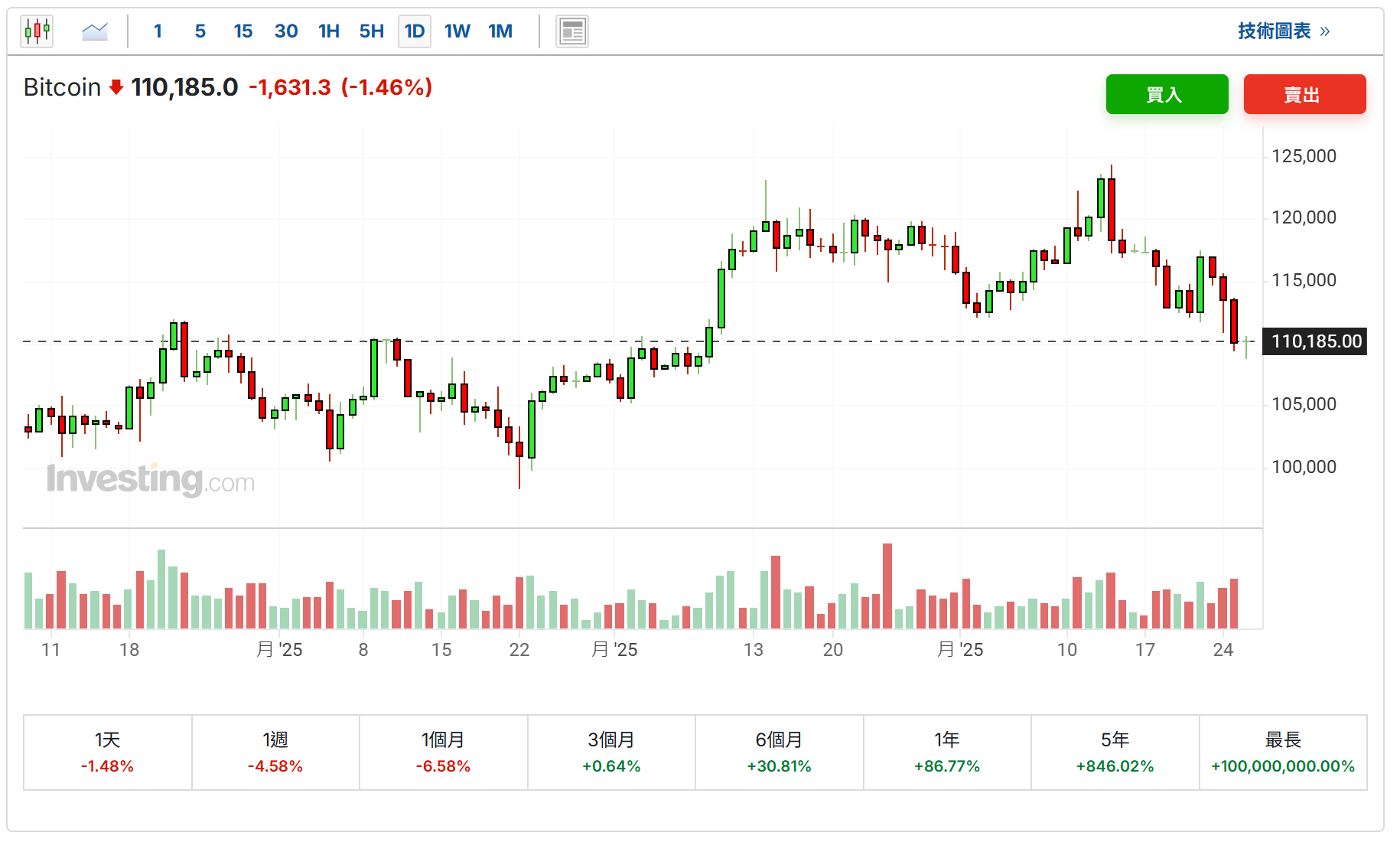Change interval to 1M monthly

(500, 31)
